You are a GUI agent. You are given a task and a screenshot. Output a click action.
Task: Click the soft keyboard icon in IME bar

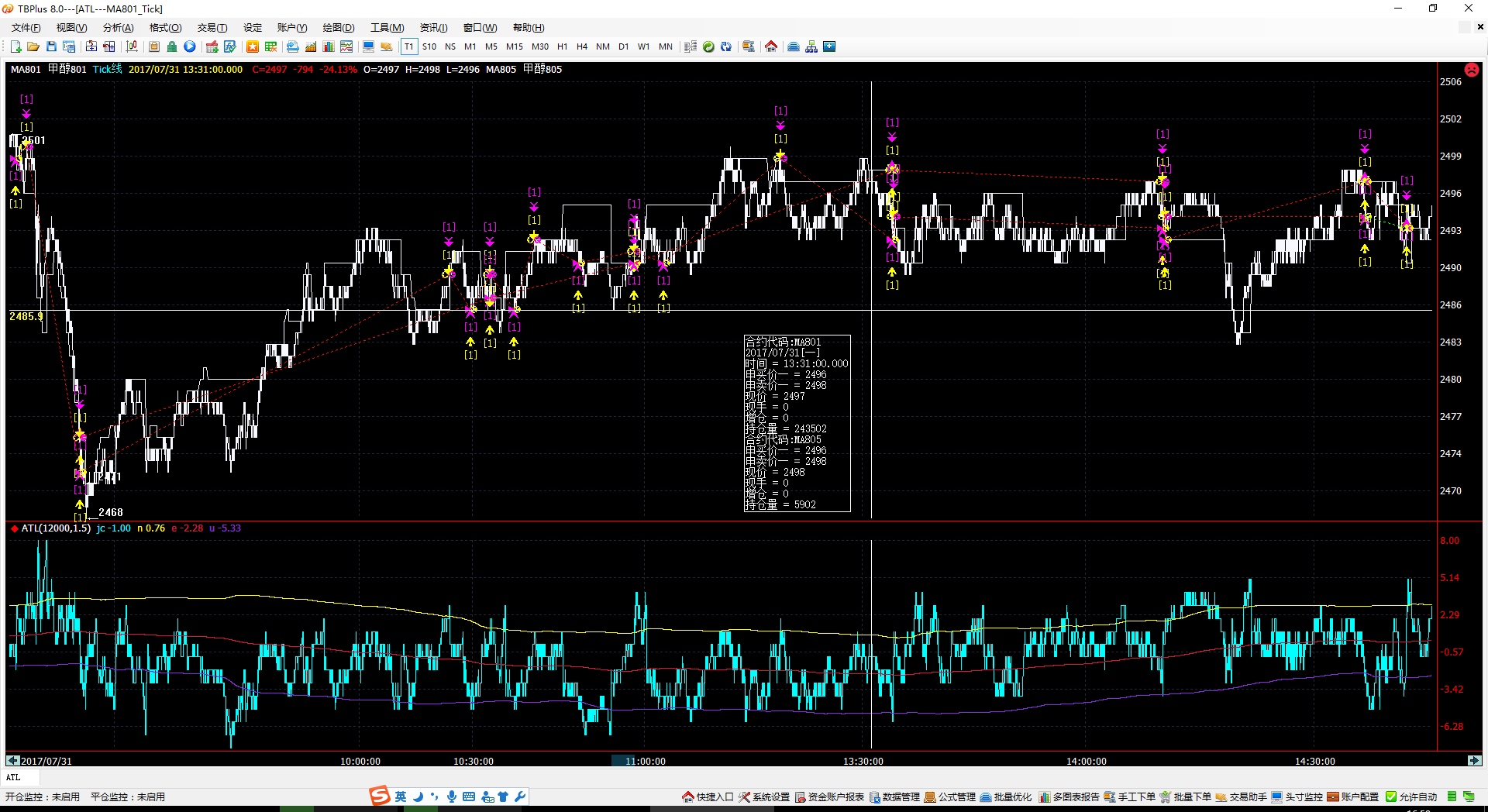(469, 797)
